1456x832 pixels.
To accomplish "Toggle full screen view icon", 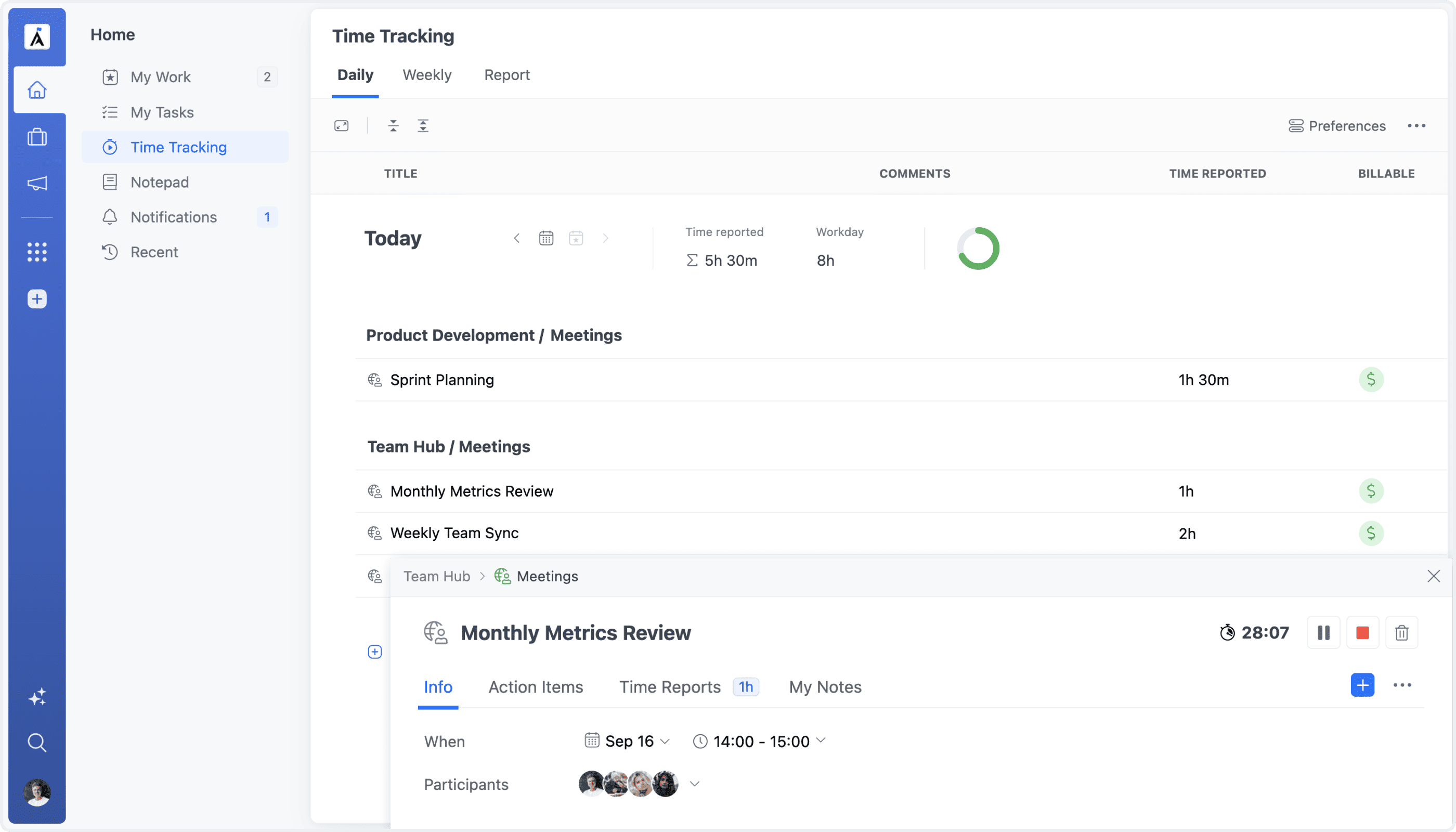I will (342, 126).
